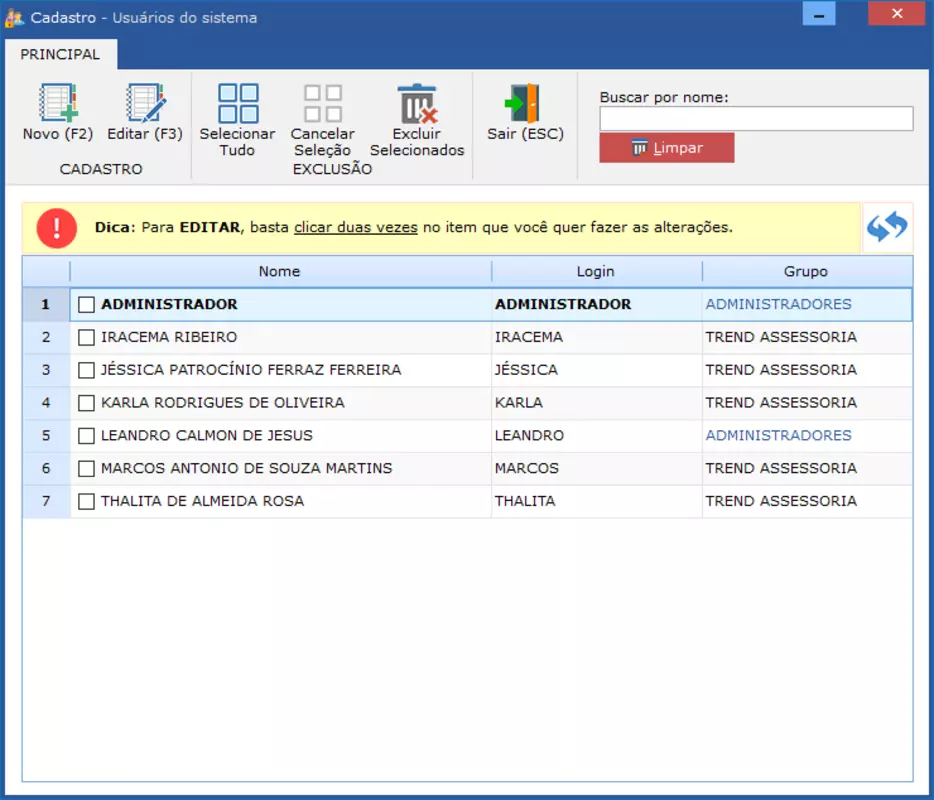
Task: Select row number 6 header
Action: [46, 468]
